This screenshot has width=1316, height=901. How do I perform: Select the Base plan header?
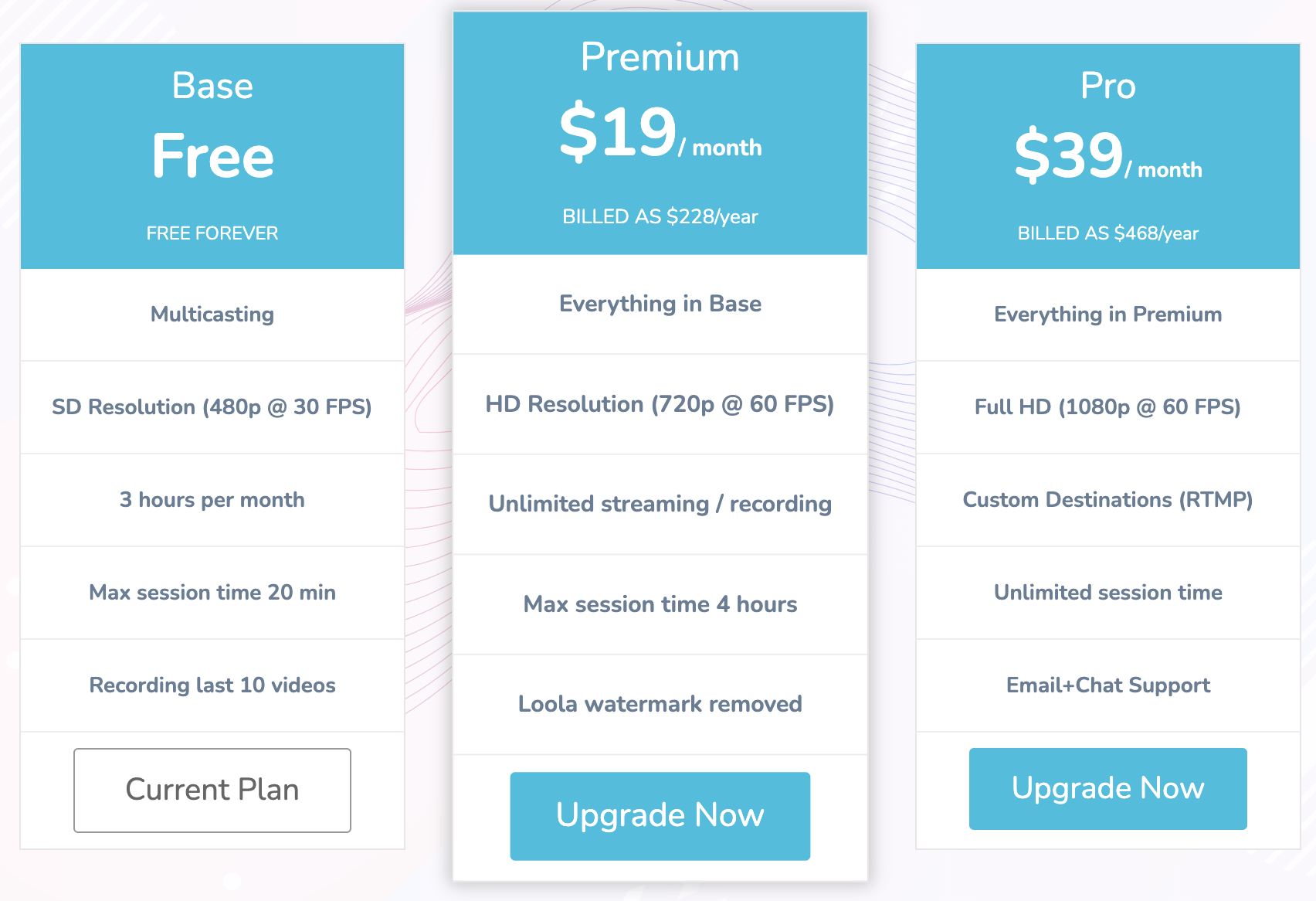pyautogui.click(x=212, y=87)
